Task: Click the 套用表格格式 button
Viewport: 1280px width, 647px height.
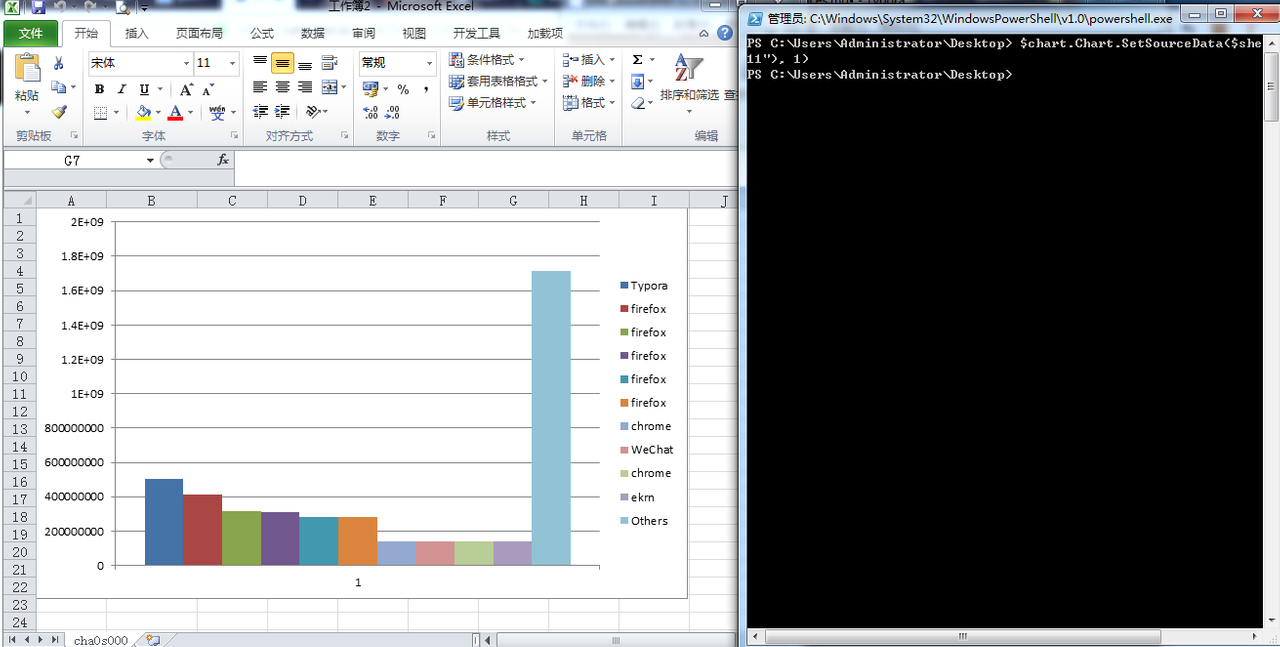Action: tap(499, 81)
